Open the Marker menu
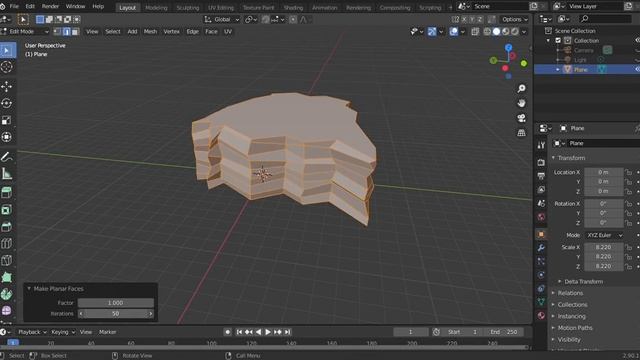This screenshot has height=360, width=640. [x=107, y=332]
